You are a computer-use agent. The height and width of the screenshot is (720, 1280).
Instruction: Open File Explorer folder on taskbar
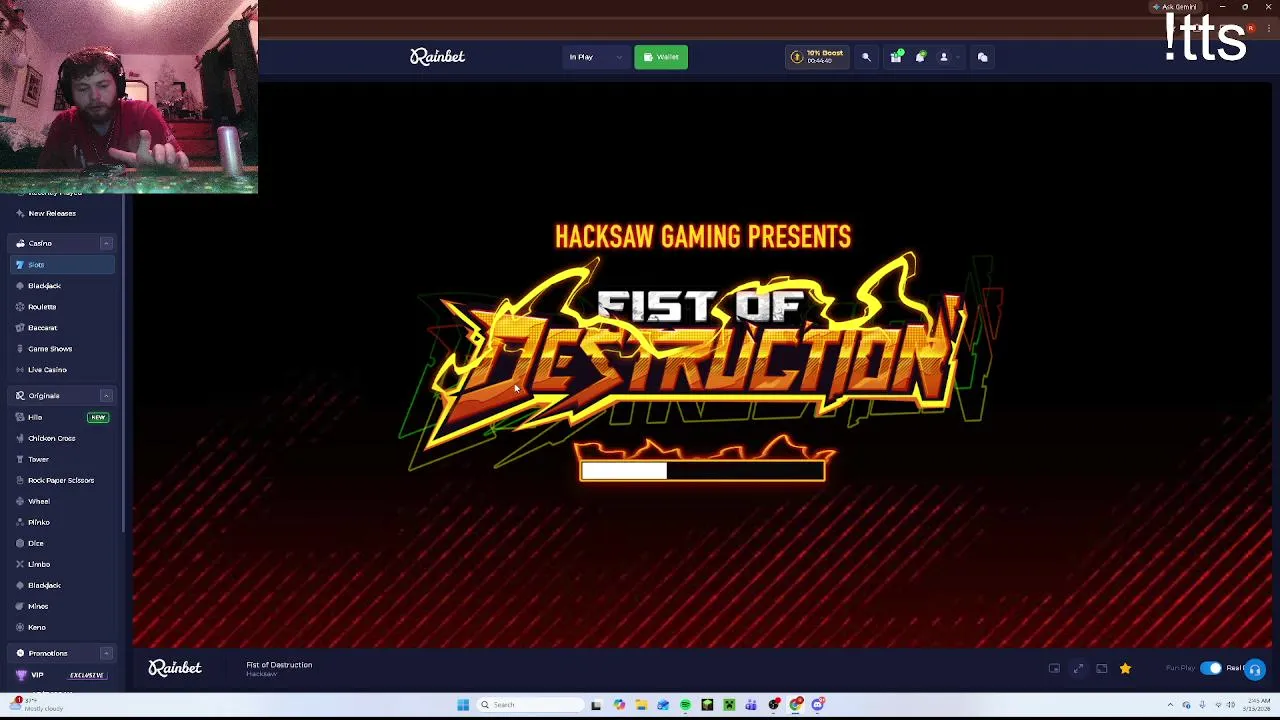pos(641,705)
